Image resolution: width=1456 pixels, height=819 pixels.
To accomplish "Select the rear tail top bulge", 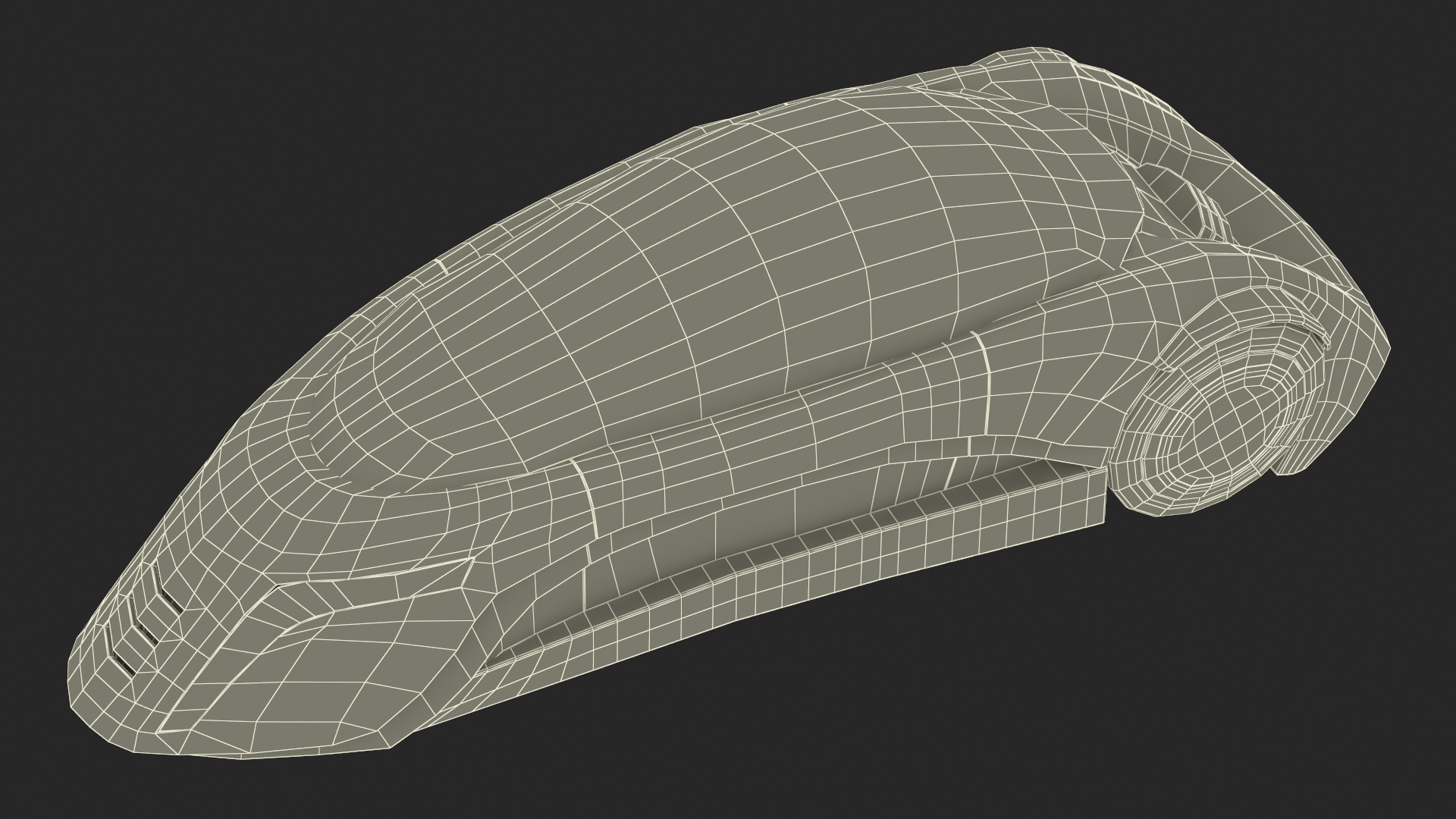I will pyautogui.click(x=1031, y=72).
